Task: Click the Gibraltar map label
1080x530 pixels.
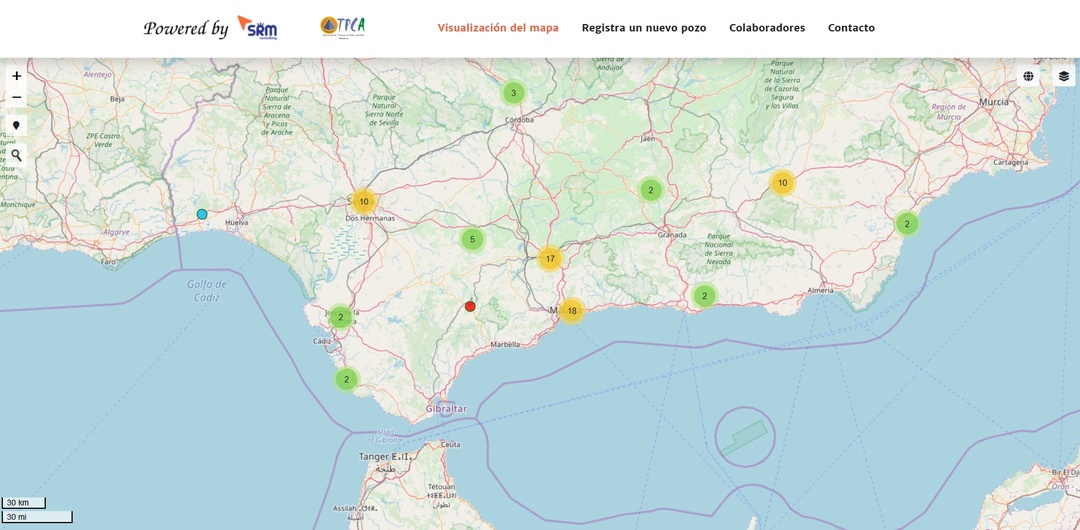Action: click(x=446, y=409)
